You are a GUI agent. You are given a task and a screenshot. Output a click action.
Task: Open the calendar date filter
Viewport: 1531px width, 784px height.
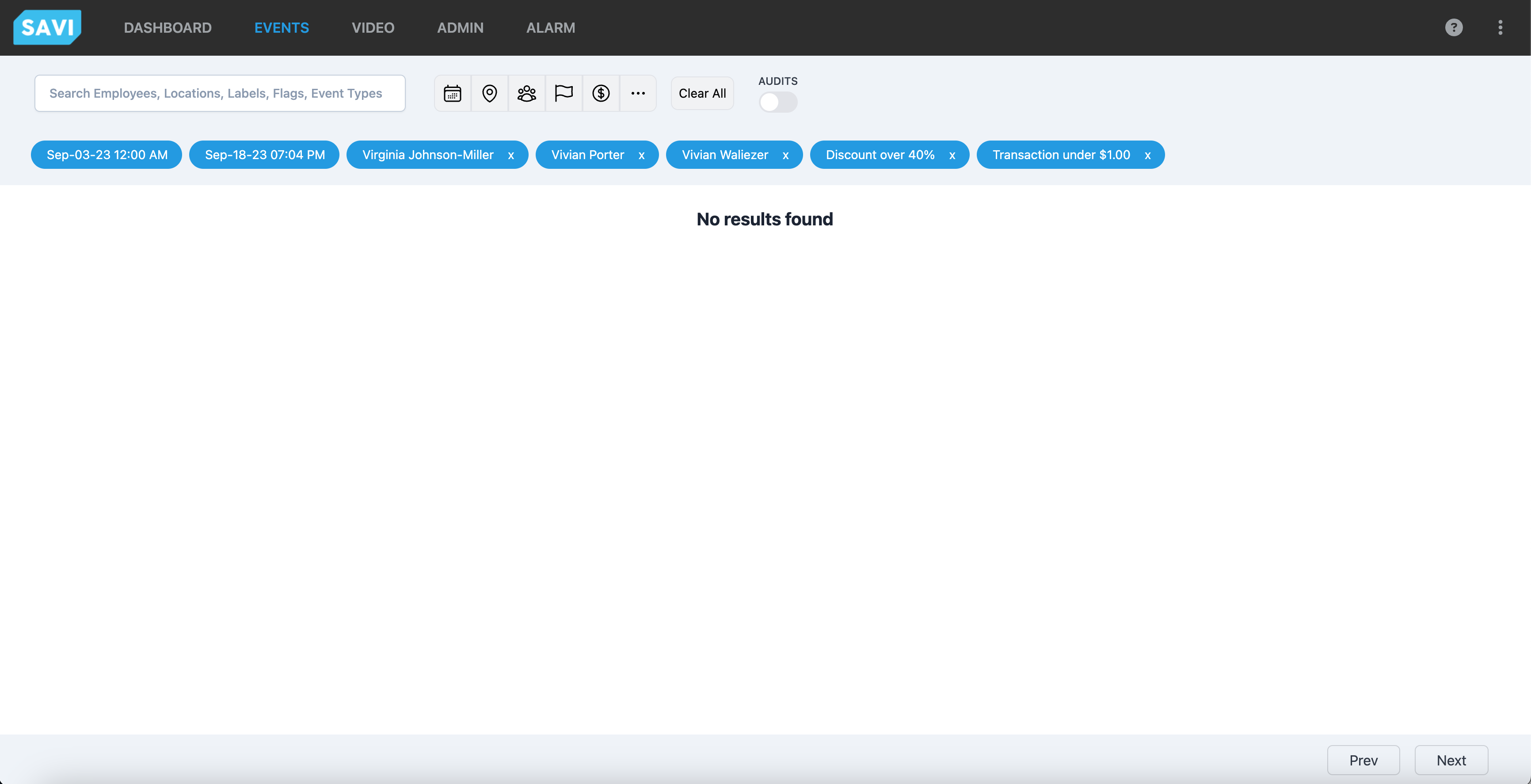(452, 93)
